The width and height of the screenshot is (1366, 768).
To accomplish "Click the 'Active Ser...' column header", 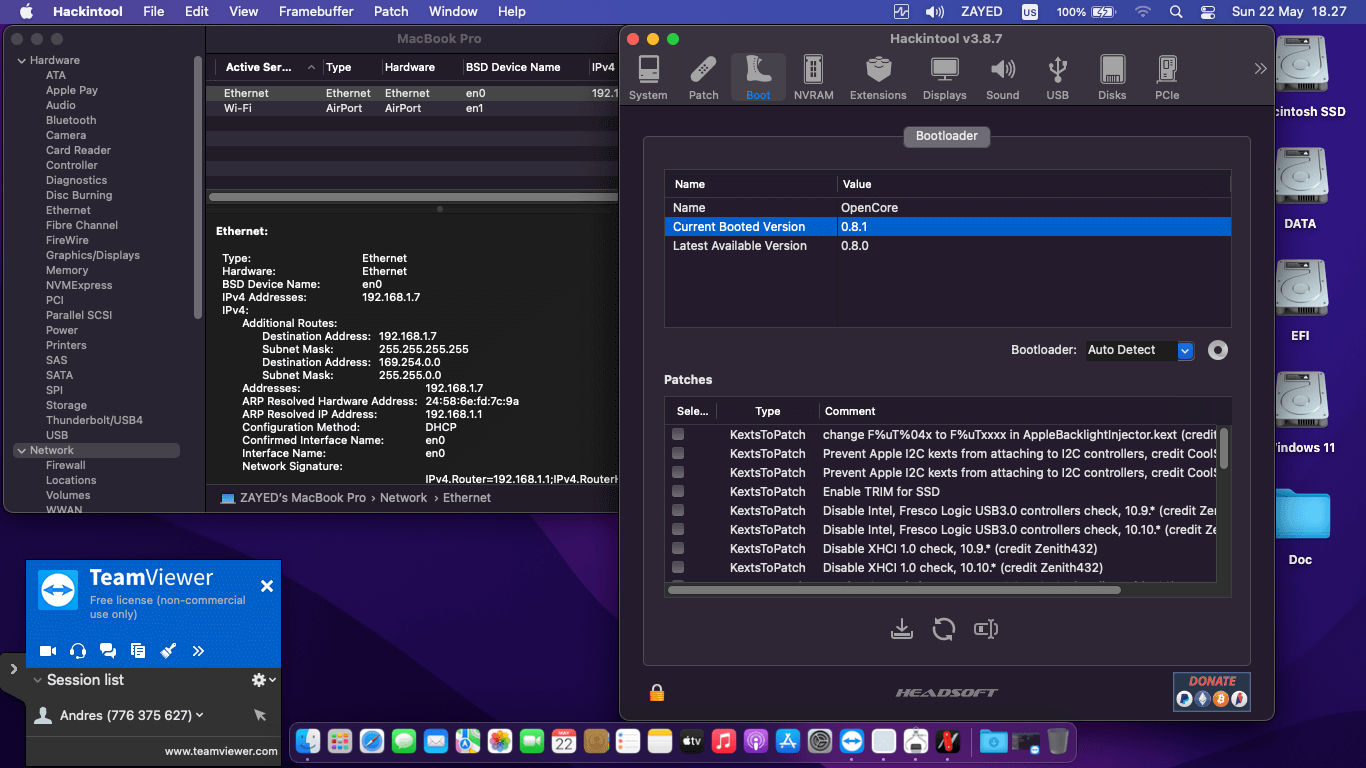I will tap(268, 67).
